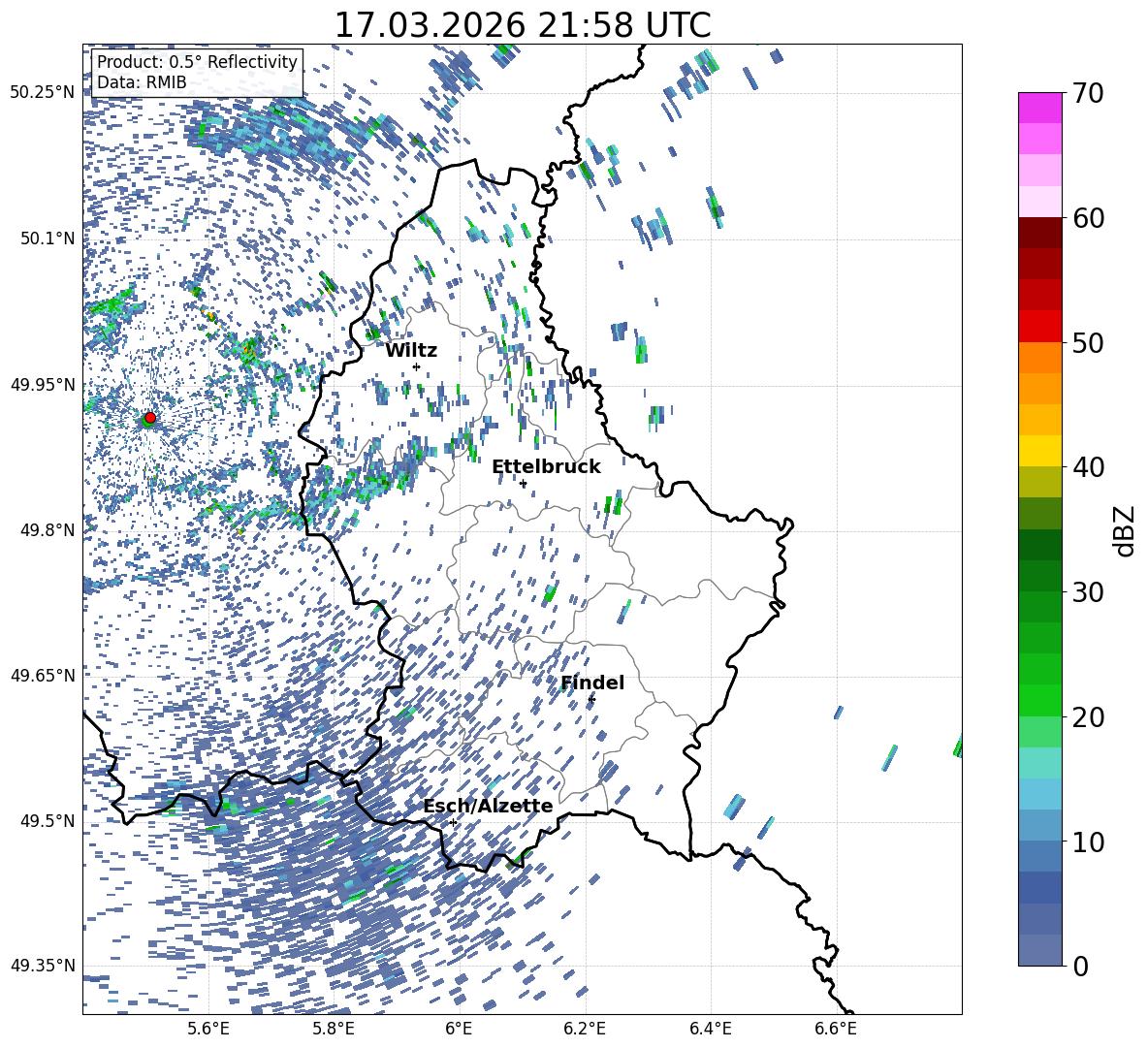Viewport: 1148px width, 1048px height.
Task: Select the Wiltz city label
Action: [x=411, y=351]
